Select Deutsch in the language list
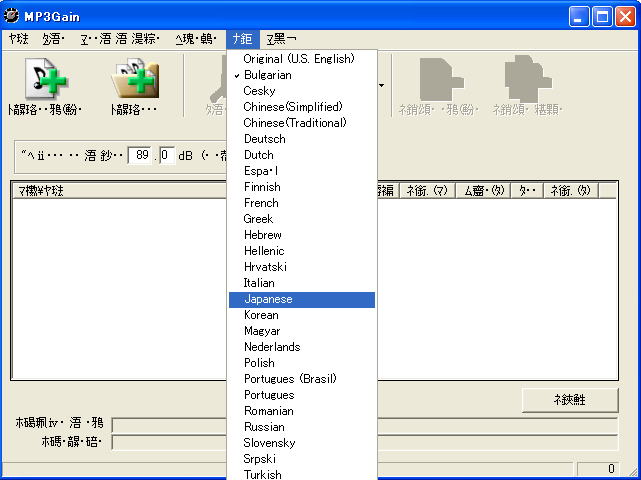641x480 pixels. [x=302, y=139]
